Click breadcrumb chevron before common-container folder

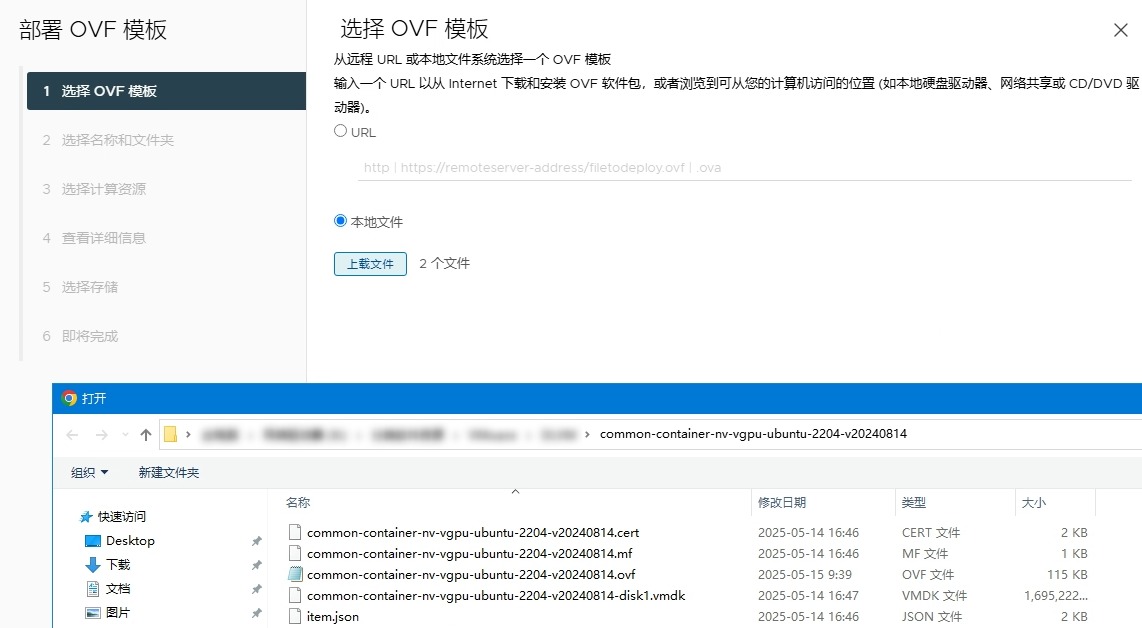(x=588, y=435)
